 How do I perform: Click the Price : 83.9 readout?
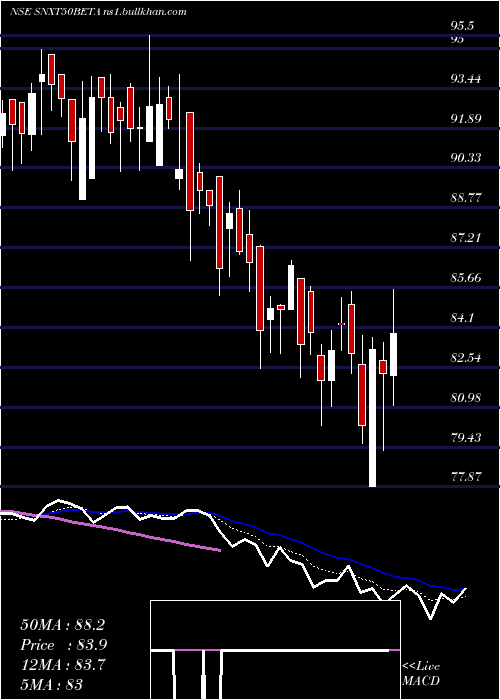click(x=63, y=645)
